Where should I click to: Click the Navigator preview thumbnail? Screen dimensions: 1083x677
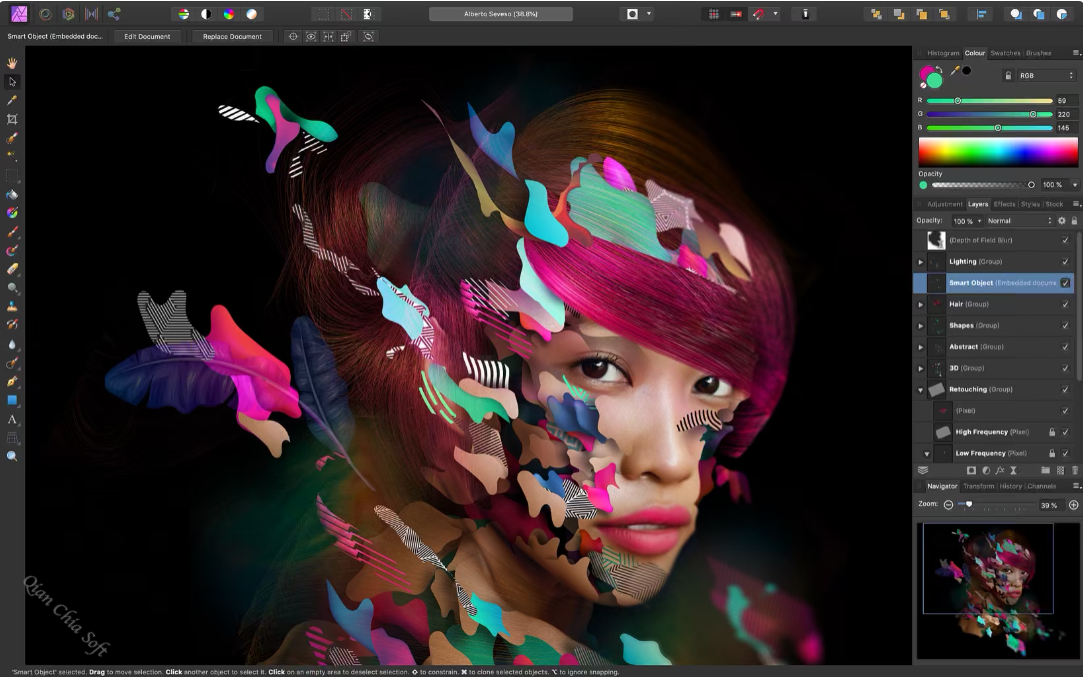point(997,591)
